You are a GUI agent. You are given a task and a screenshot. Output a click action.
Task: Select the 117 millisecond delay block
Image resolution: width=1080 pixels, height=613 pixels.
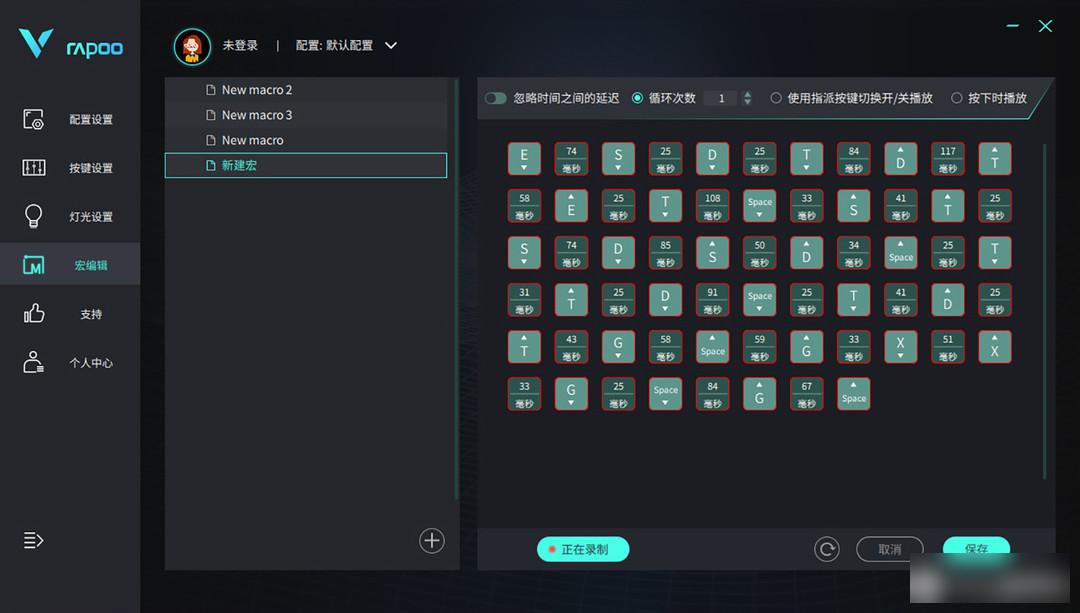pyautogui.click(x=947, y=158)
